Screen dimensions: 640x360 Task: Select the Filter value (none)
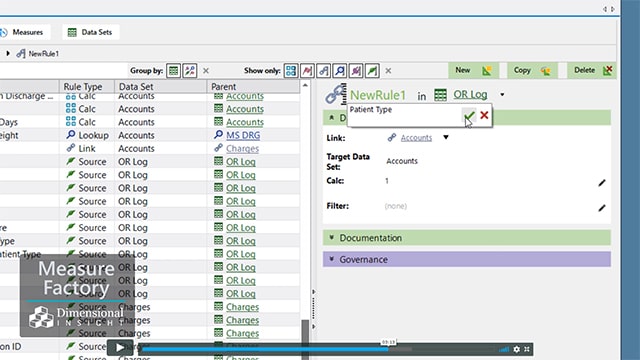(396, 206)
